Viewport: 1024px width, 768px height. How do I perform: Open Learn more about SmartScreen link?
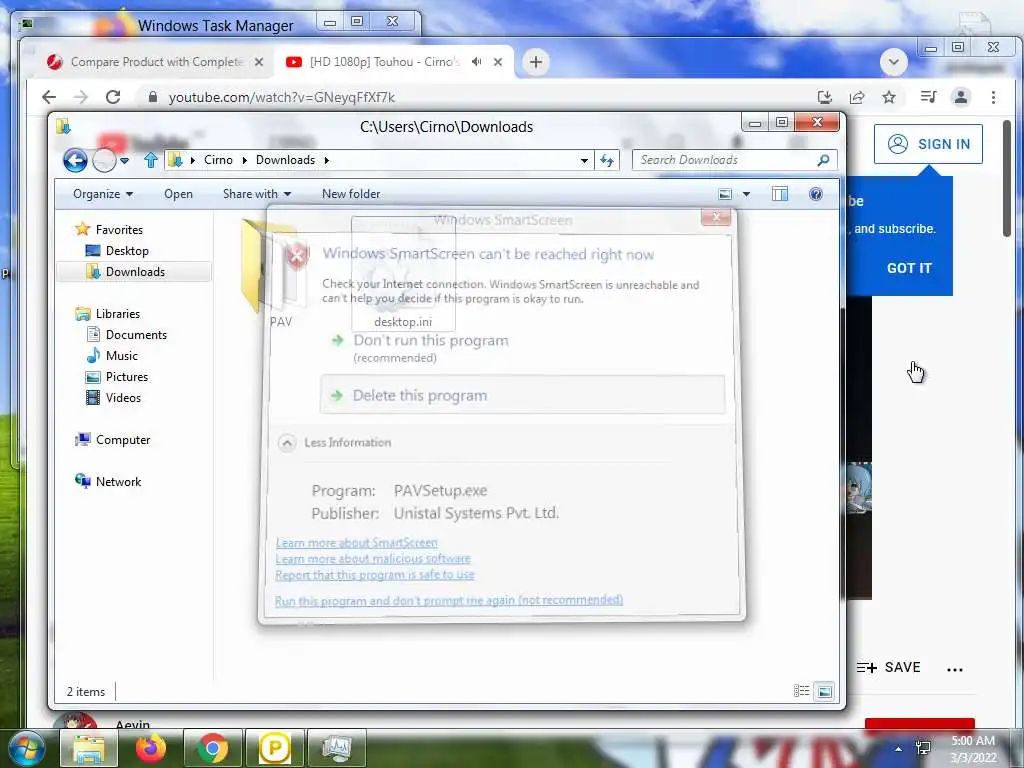point(357,543)
